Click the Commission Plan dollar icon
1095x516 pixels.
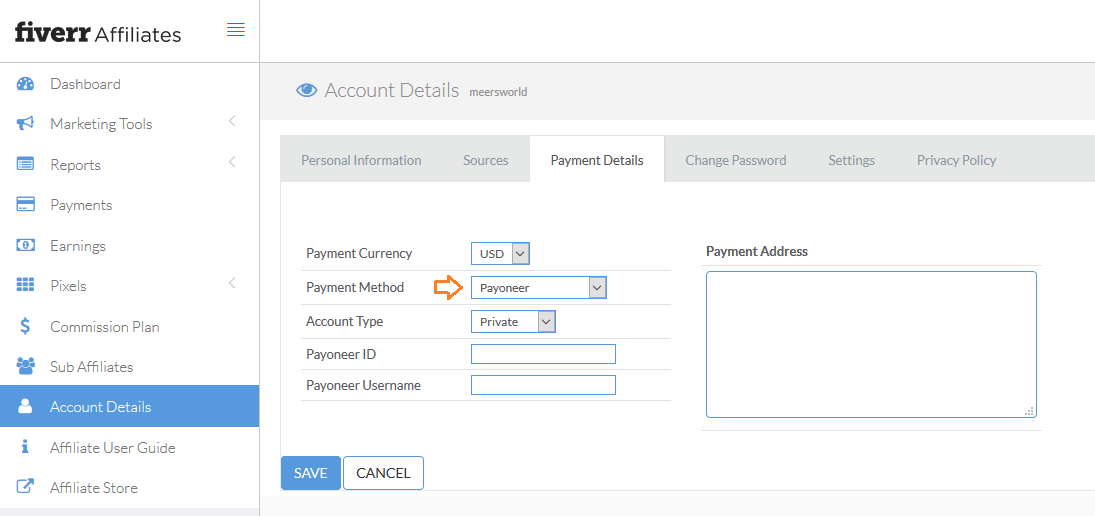pos(25,326)
